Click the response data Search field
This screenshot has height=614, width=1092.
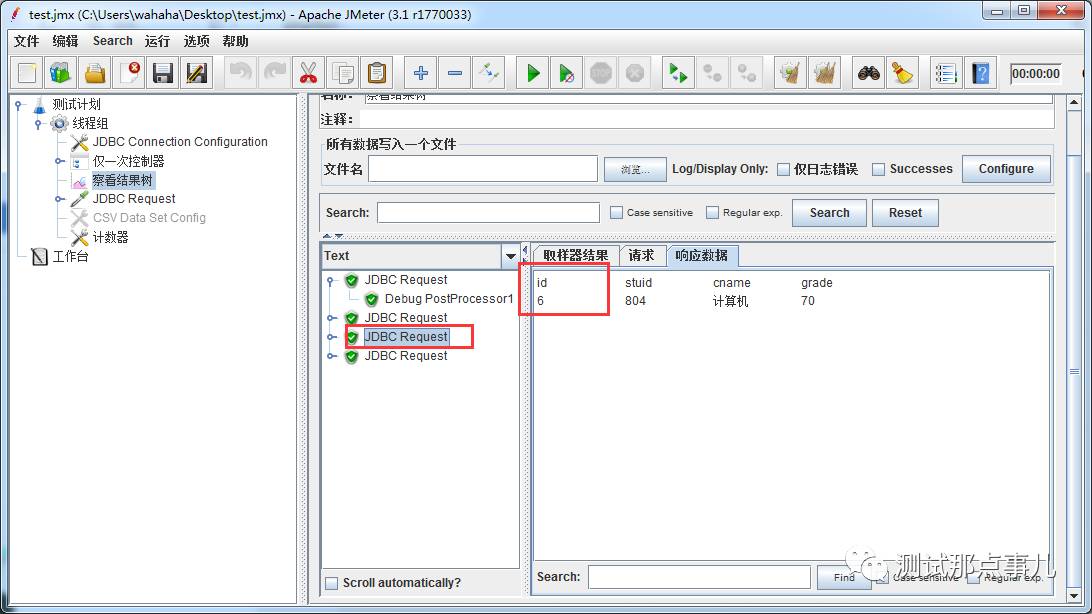tap(699, 577)
